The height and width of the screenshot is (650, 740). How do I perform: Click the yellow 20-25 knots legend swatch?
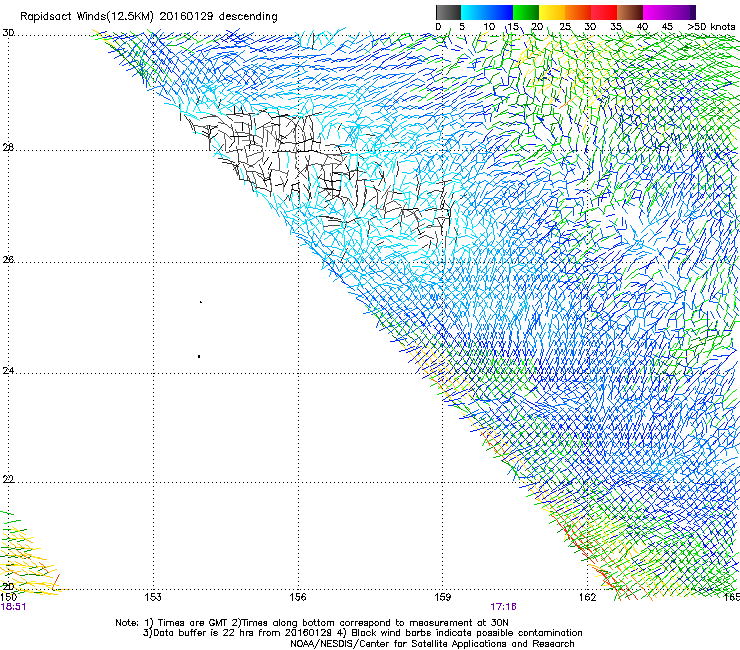tap(552, 12)
